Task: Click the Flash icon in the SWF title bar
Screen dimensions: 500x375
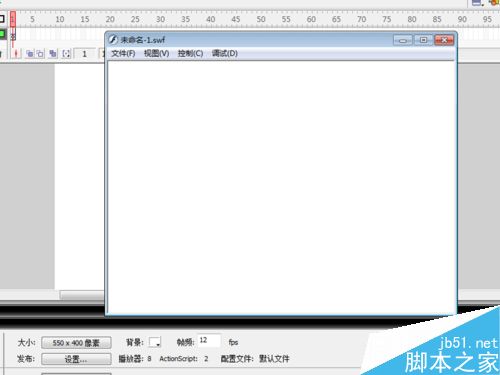Action: tap(113, 40)
